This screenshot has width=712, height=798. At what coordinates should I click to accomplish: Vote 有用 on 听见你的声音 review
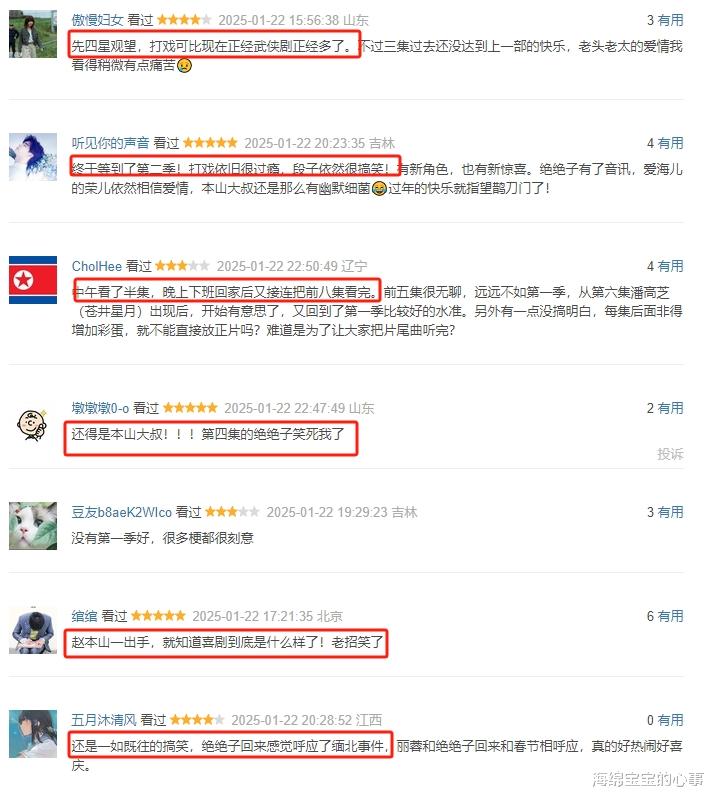coord(670,144)
